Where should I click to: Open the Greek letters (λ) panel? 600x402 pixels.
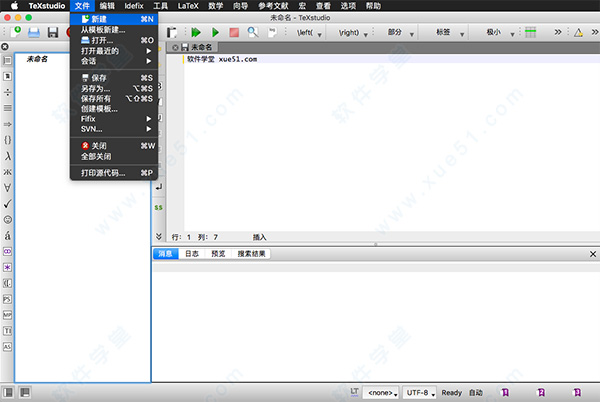coord(7,156)
